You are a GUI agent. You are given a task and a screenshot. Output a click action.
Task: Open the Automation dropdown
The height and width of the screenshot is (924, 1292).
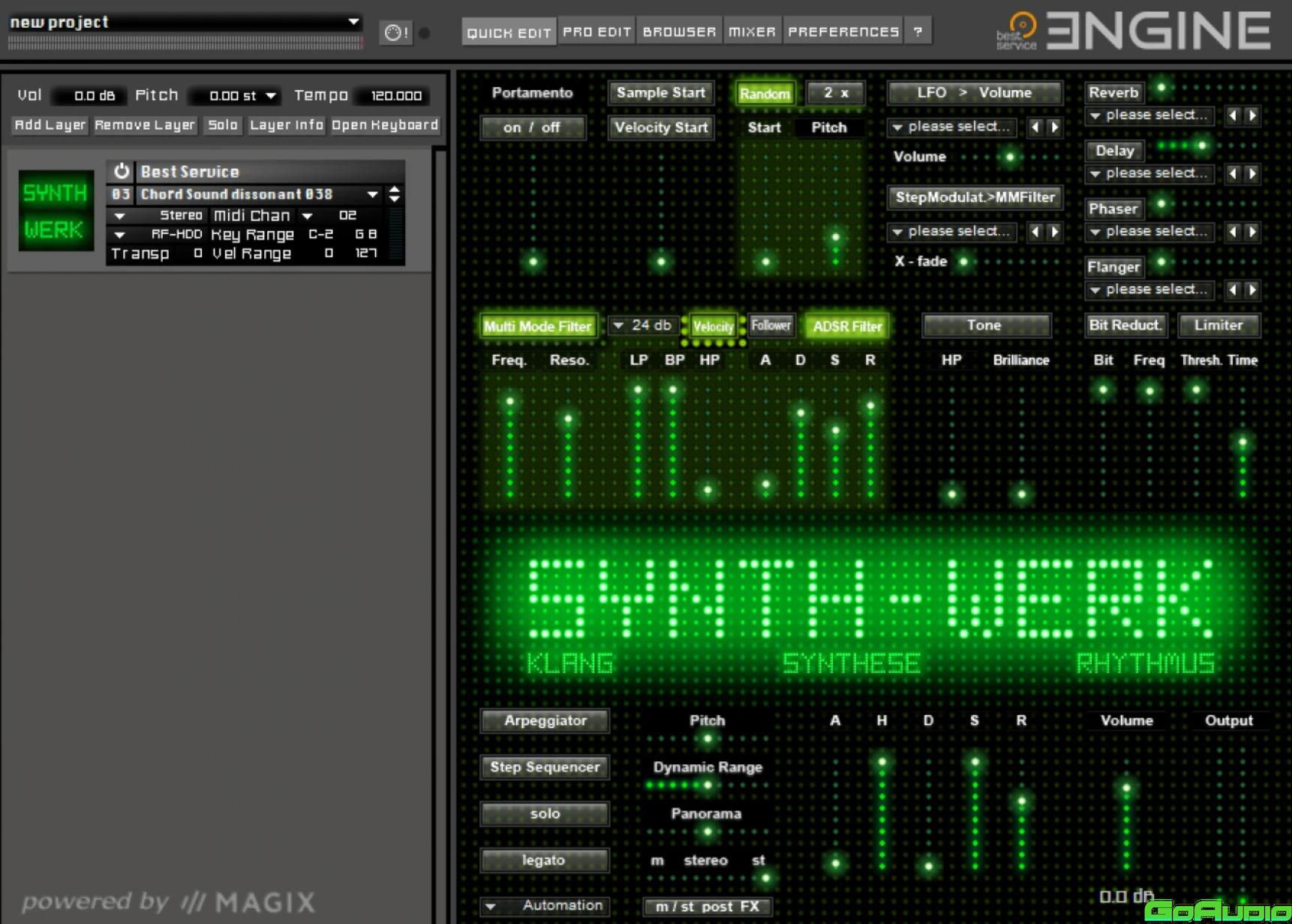pos(545,906)
